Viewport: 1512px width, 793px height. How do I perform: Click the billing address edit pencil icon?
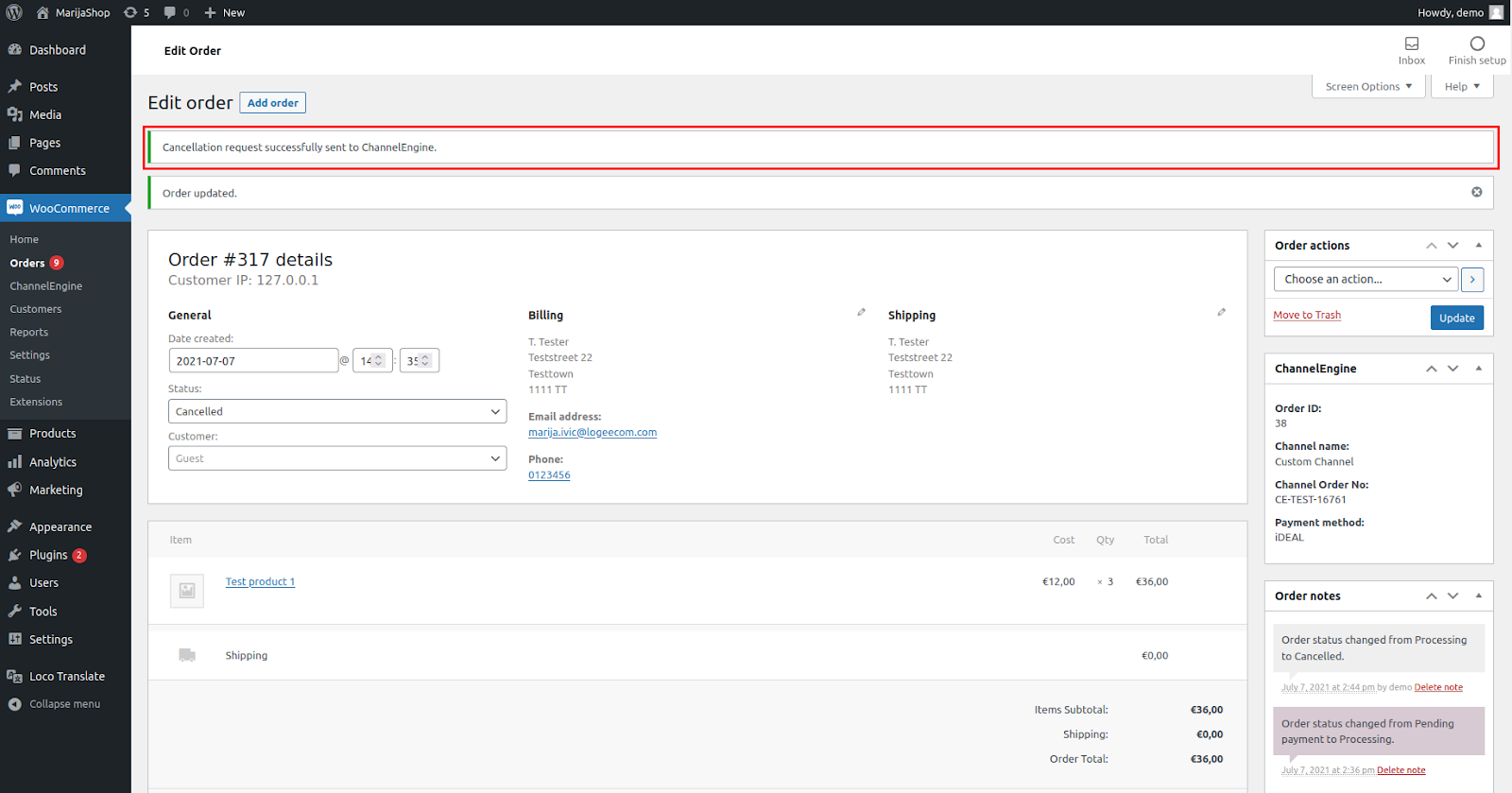tap(861, 312)
